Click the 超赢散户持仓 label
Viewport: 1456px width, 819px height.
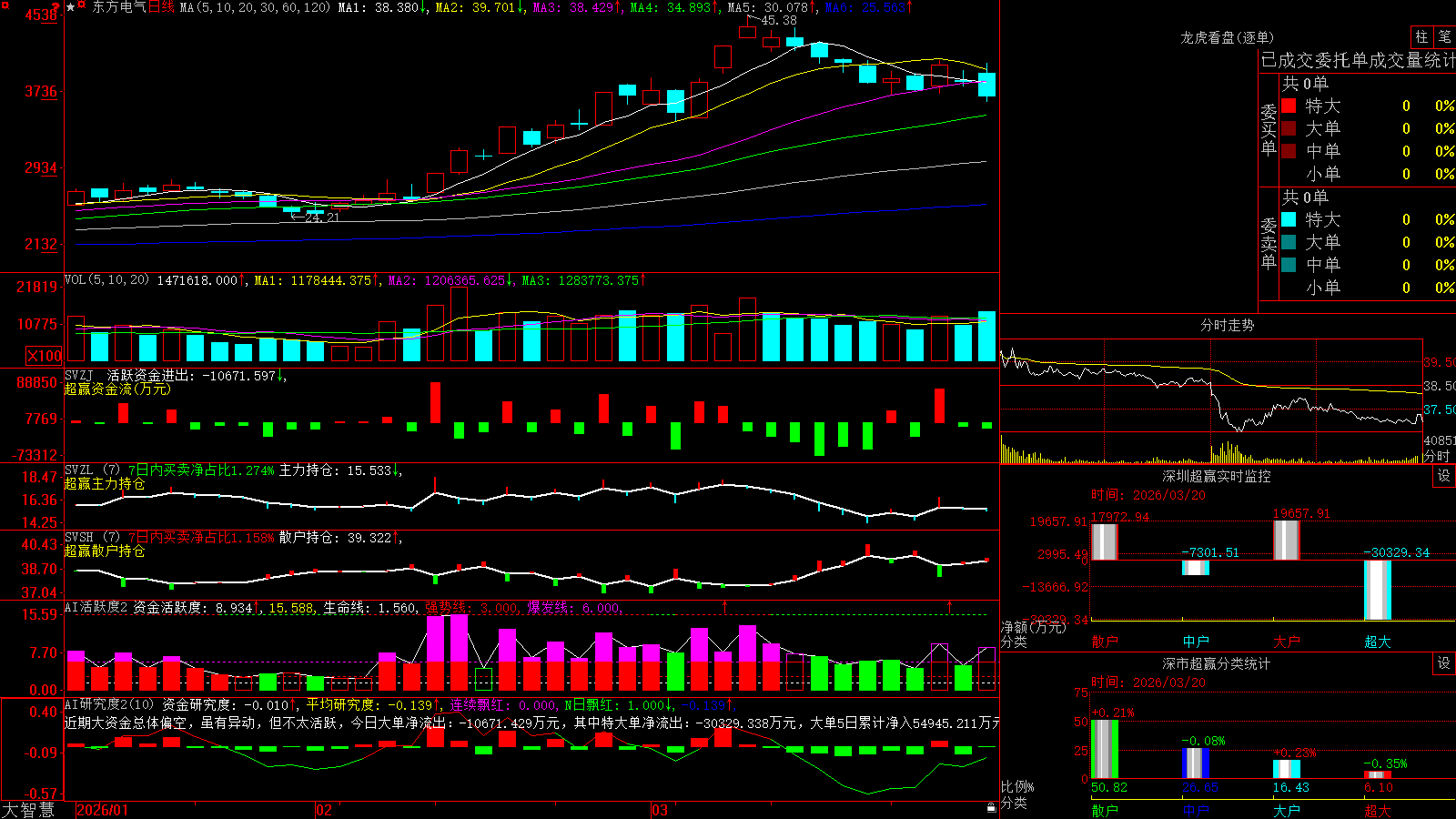tap(105, 551)
